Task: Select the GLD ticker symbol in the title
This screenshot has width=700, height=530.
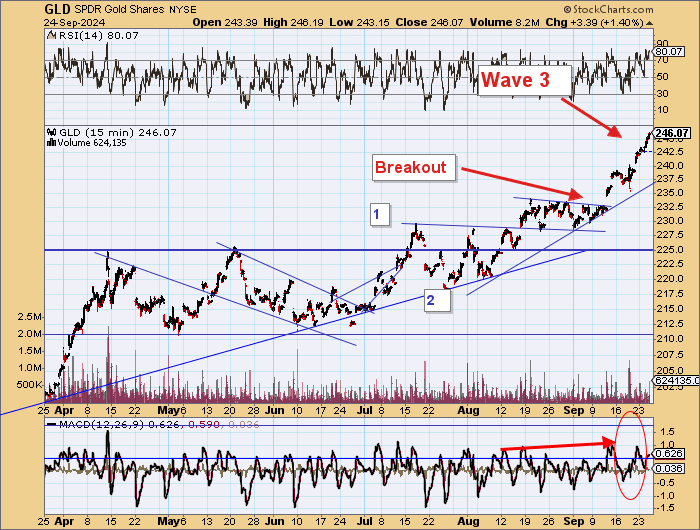Action: [x=58, y=9]
